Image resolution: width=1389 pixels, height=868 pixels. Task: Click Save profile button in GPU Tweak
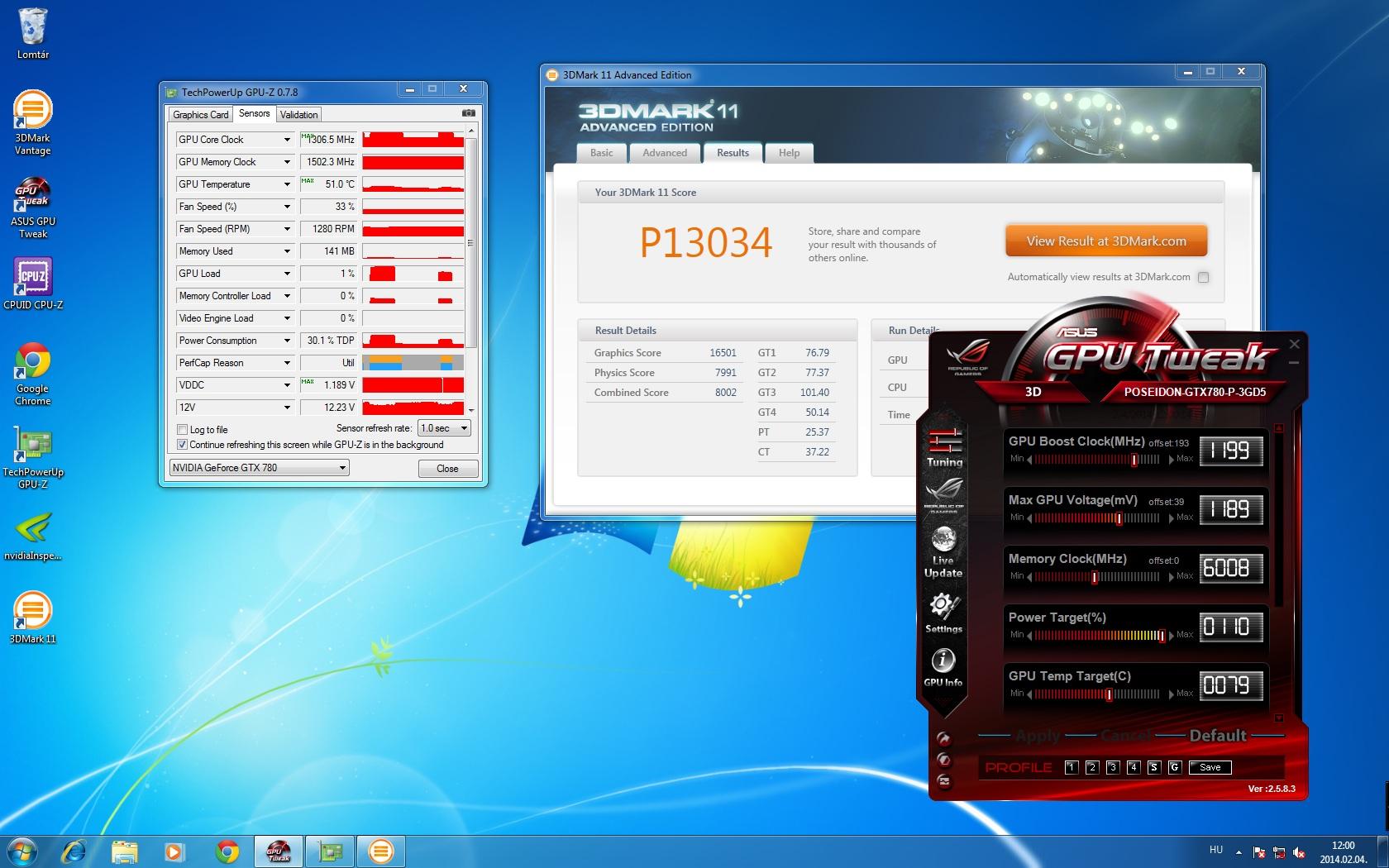point(1210,767)
